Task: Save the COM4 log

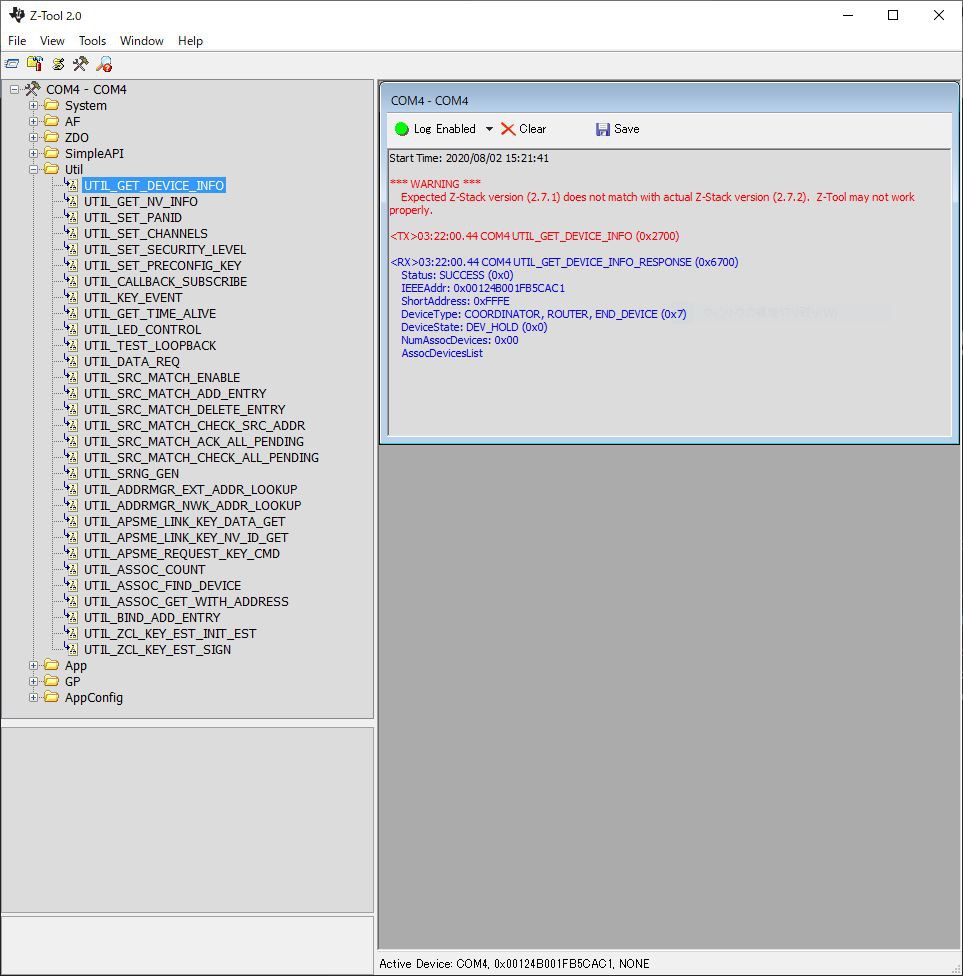Action: (618, 129)
